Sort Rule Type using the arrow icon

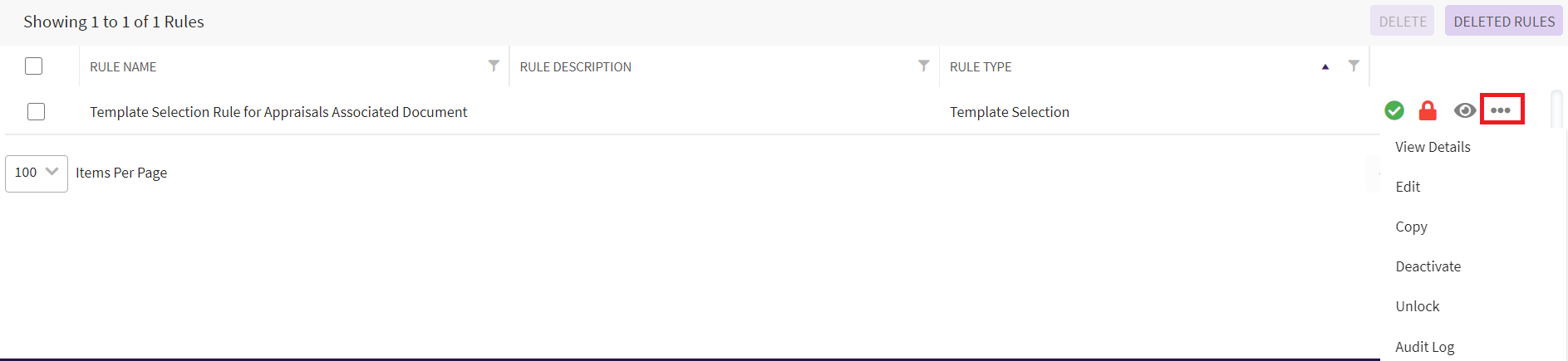pos(1325,66)
